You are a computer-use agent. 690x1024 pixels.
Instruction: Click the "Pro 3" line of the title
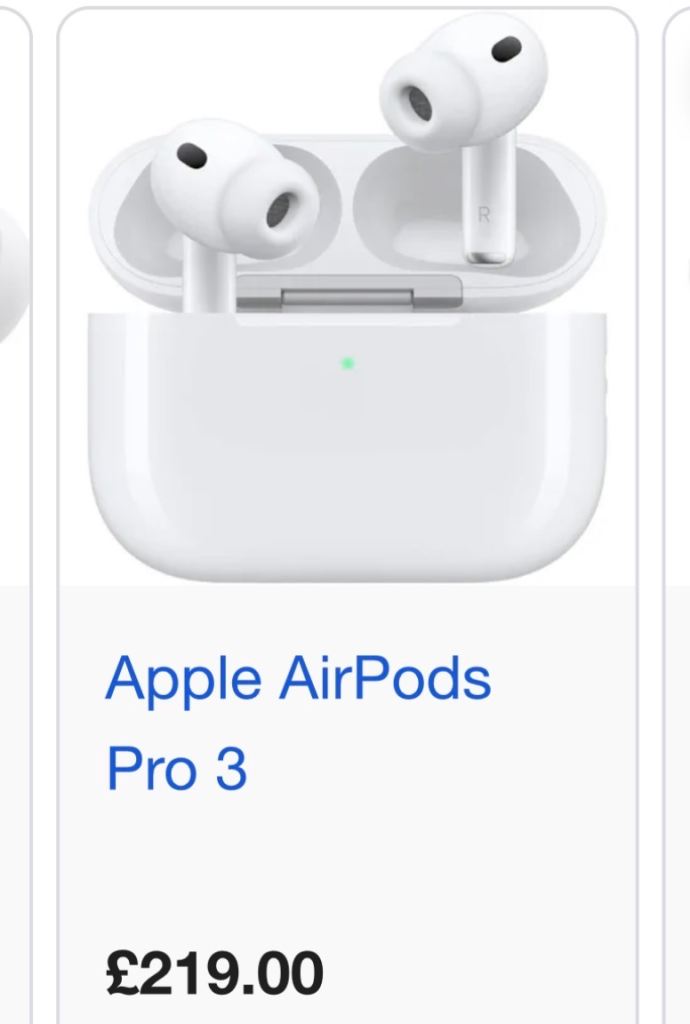[x=176, y=769]
